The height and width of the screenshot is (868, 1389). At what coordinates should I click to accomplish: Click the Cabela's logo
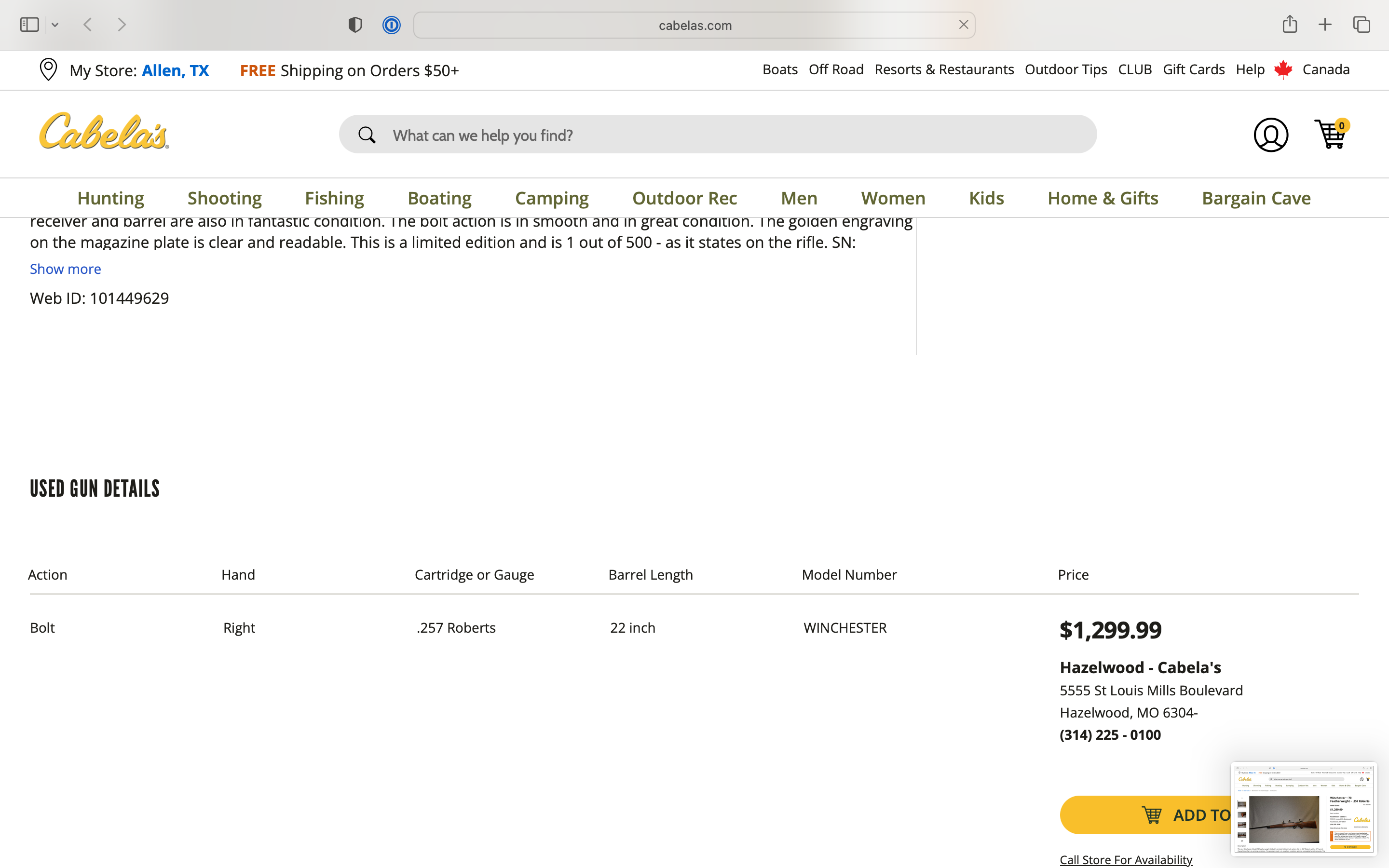pos(104,132)
